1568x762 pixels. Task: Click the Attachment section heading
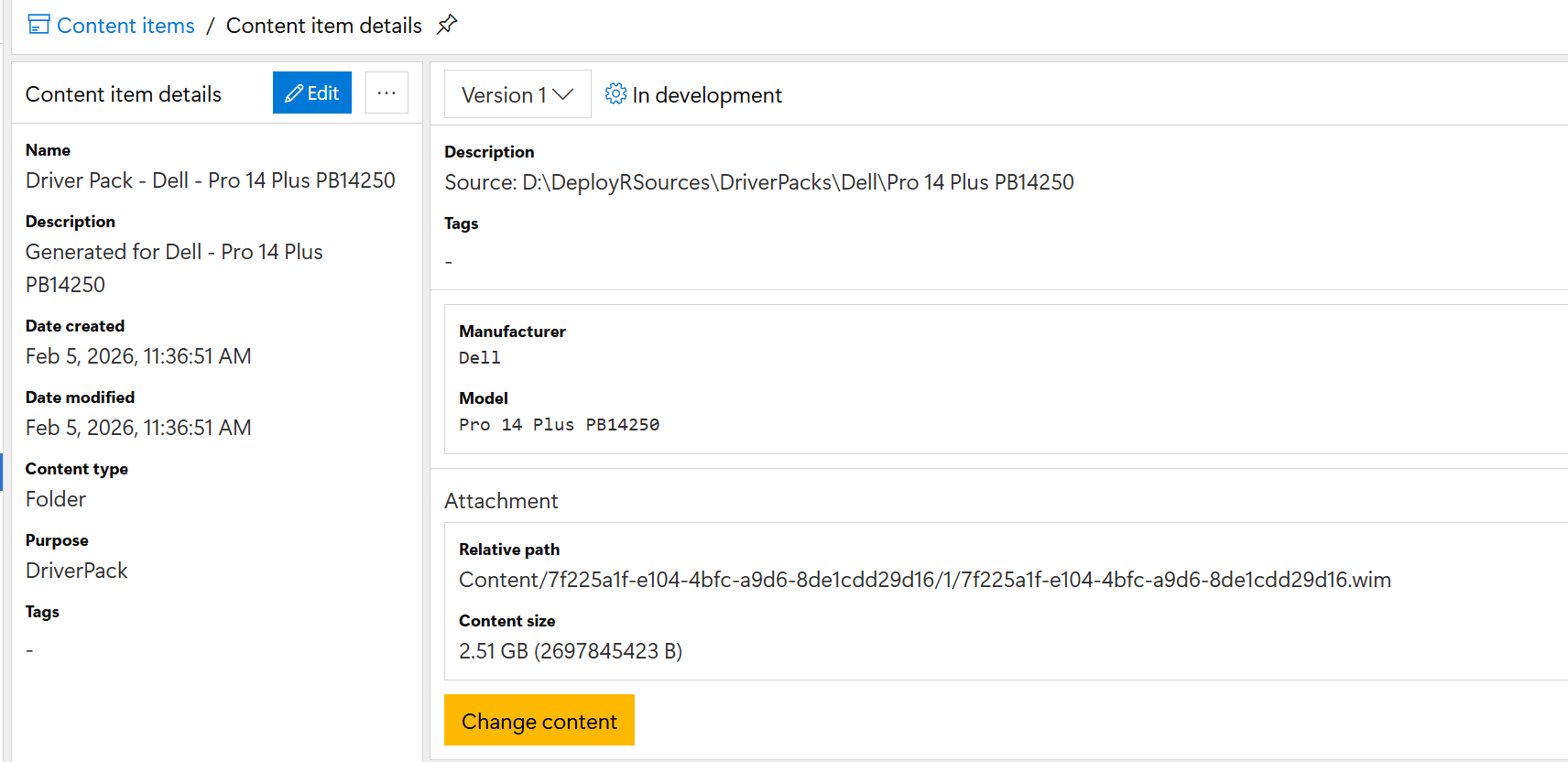click(501, 501)
